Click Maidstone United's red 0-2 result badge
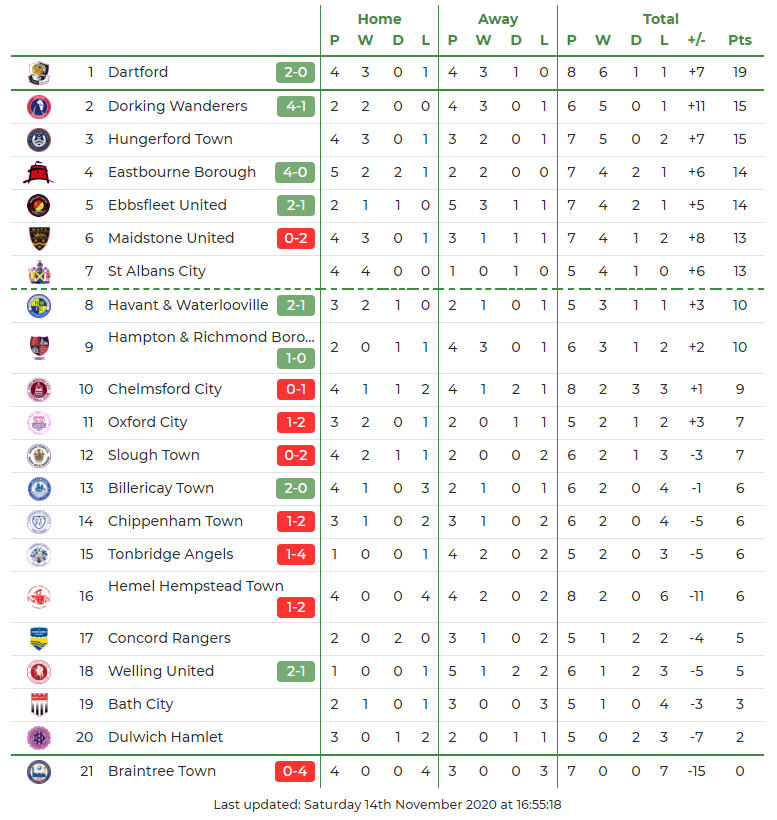This screenshot has height=820, width=777. point(295,238)
